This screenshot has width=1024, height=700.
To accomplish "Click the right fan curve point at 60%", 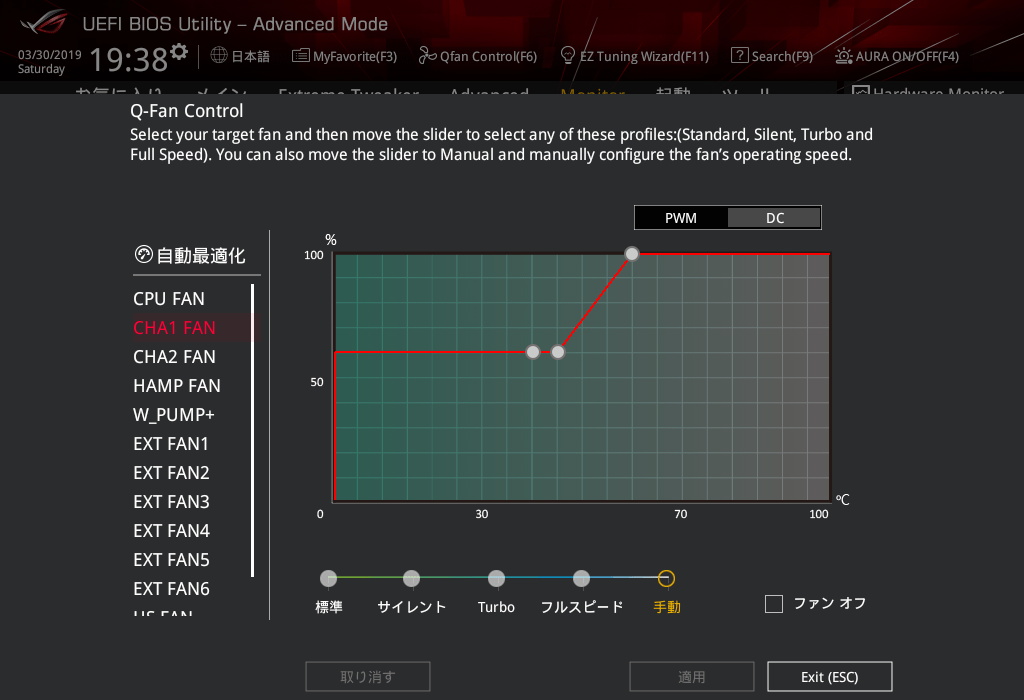I will click(x=558, y=352).
